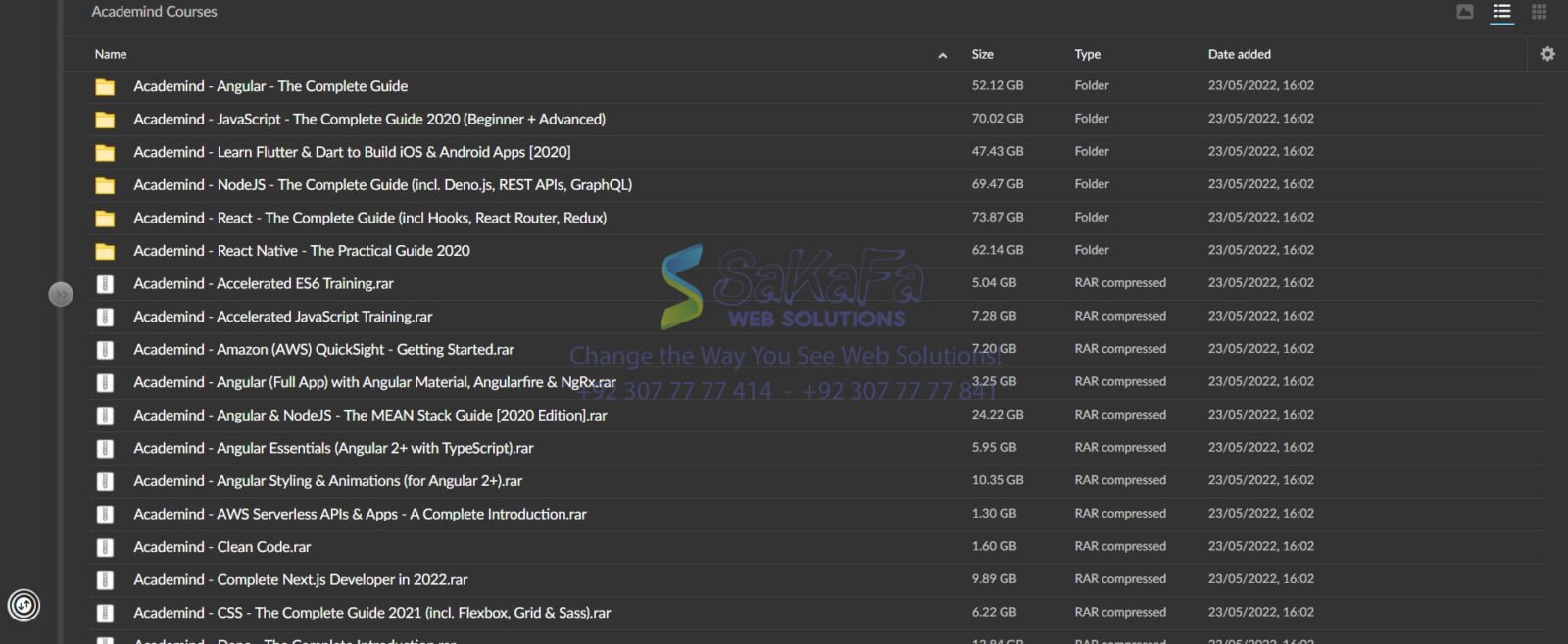Image resolution: width=1568 pixels, height=644 pixels.
Task: Select 'NodeJS - The Complete Guide' folder name
Action: click(x=382, y=184)
